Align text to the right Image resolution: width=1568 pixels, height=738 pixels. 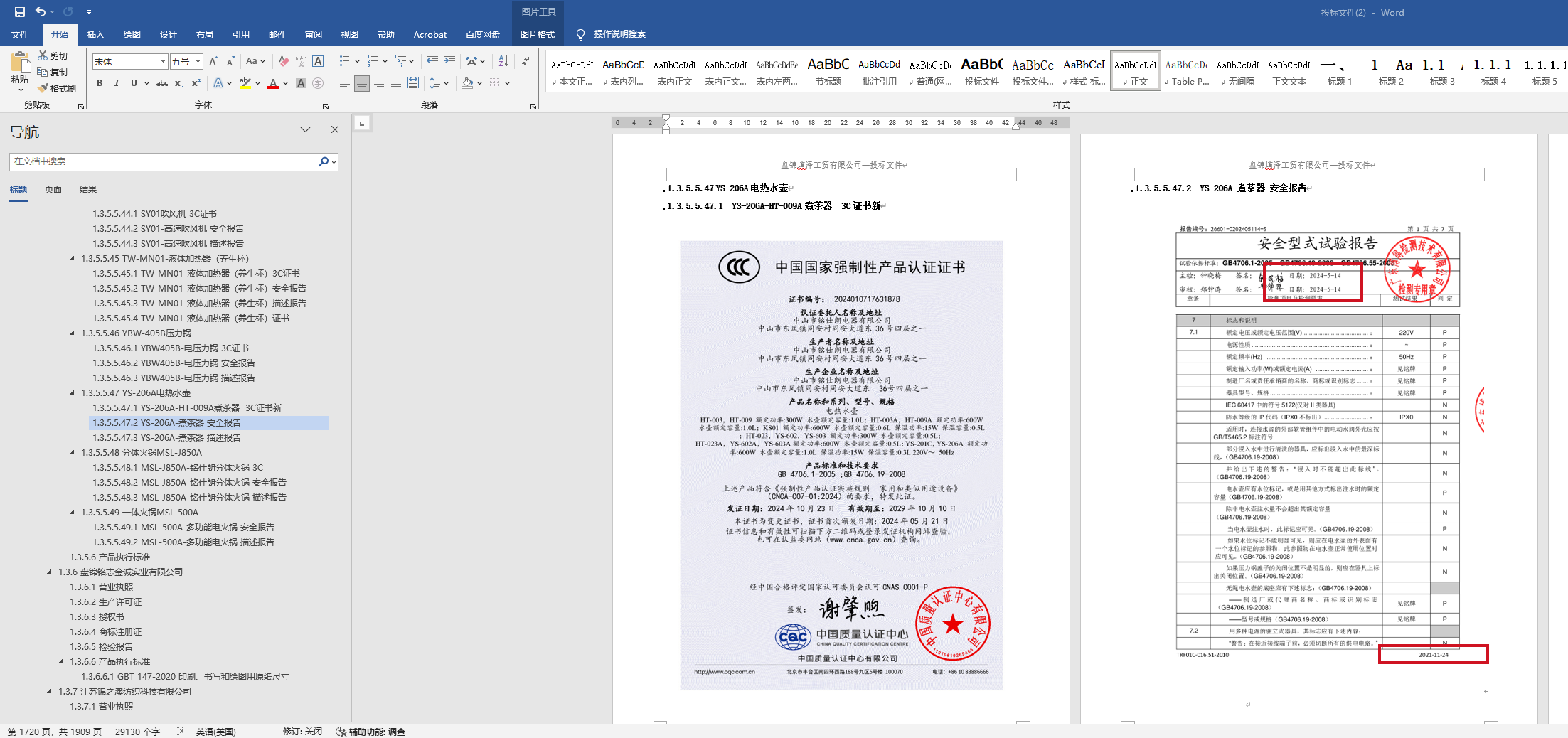[x=379, y=83]
